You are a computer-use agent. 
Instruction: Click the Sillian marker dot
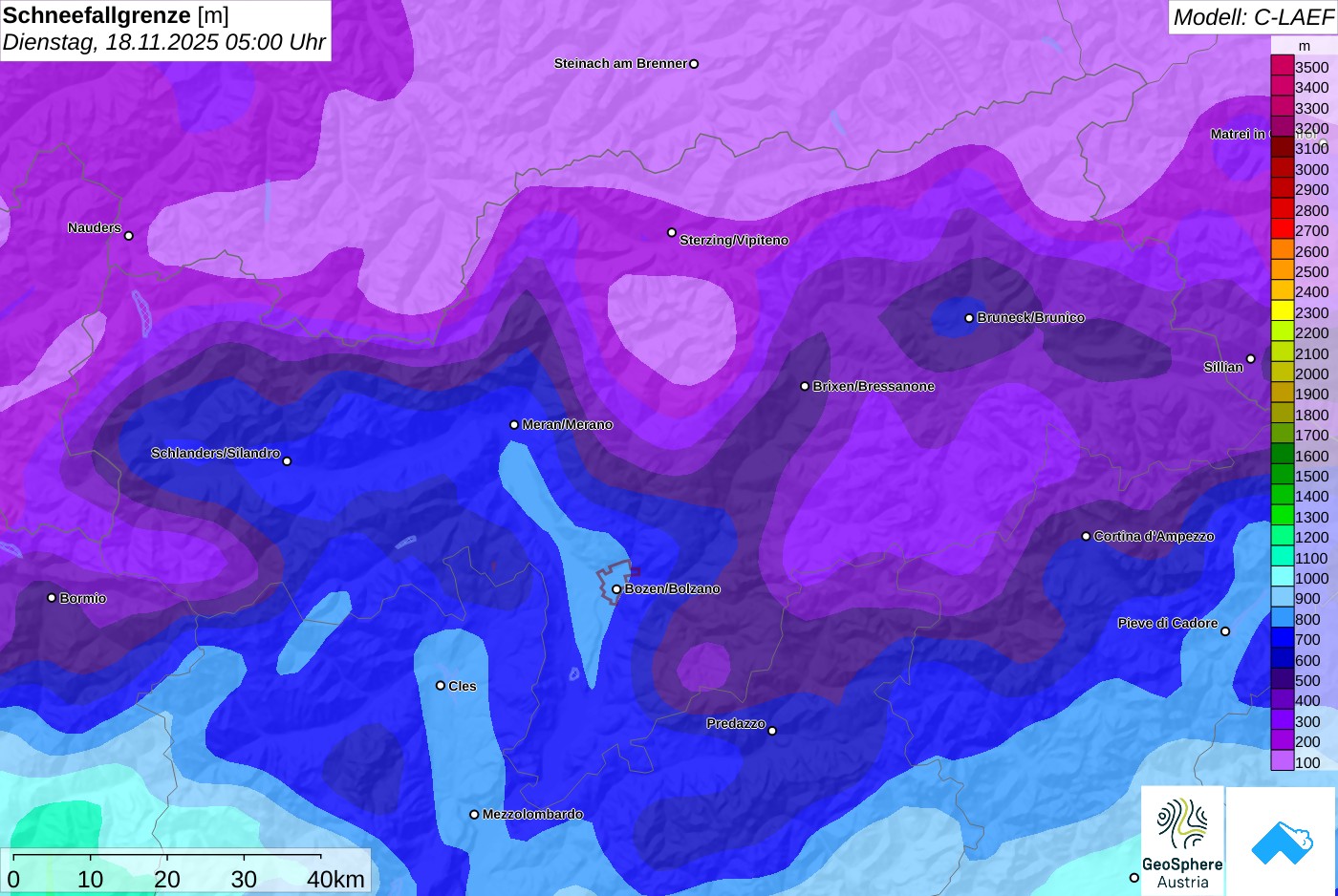(1250, 359)
